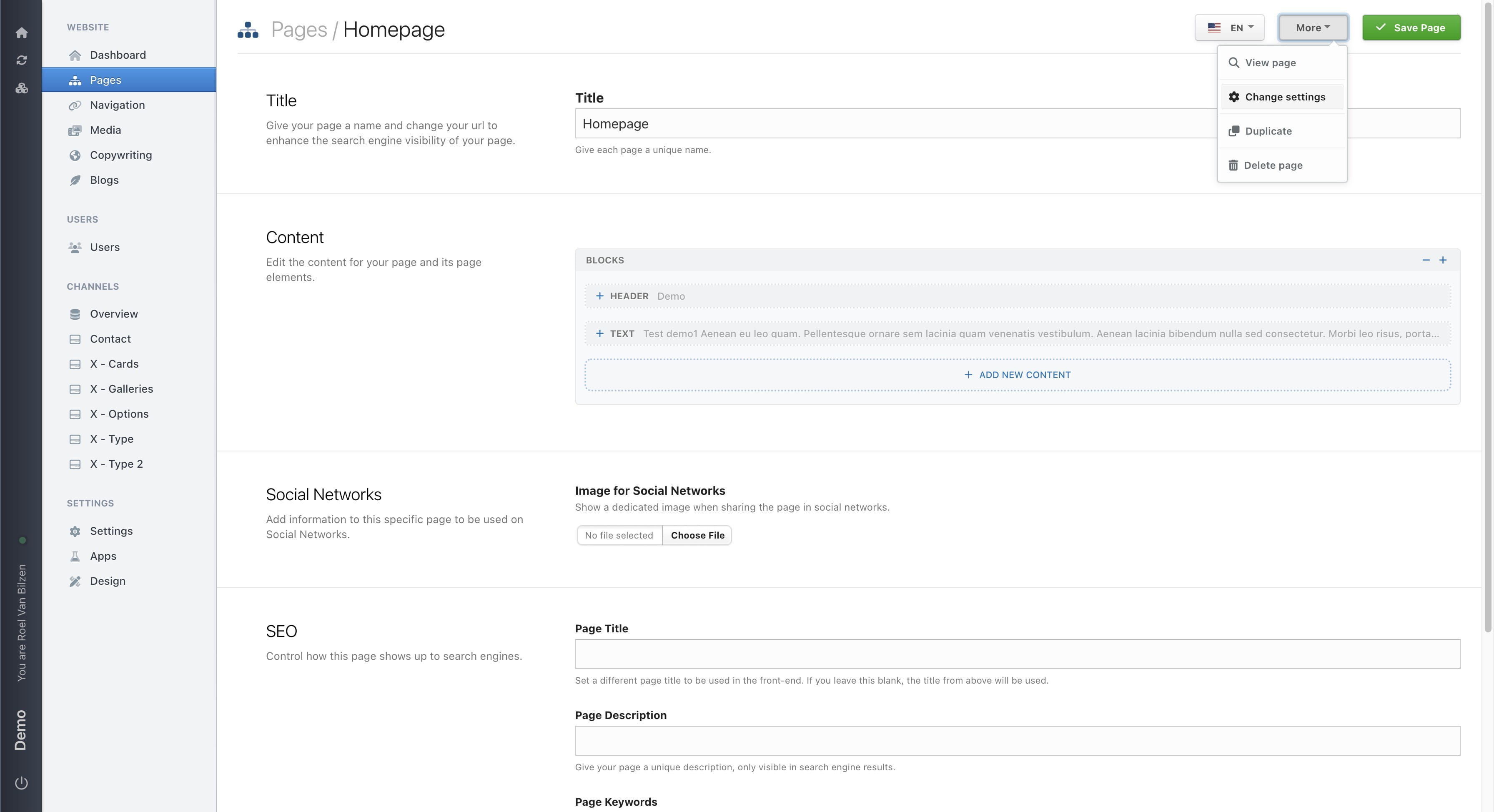Click the power logout icon in the bottom left

pos(21,783)
